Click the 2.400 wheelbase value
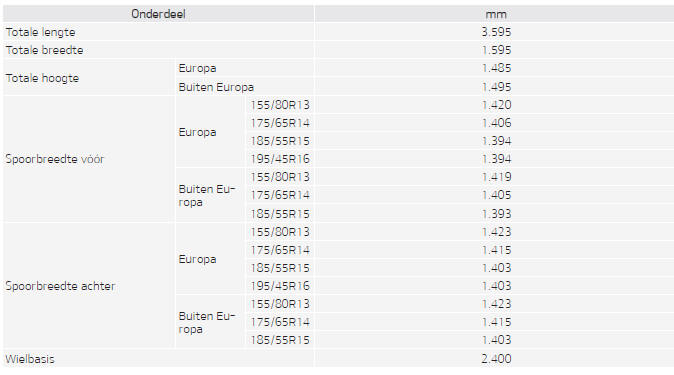Viewport: 674px width, 375px height. tap(496, 359)
